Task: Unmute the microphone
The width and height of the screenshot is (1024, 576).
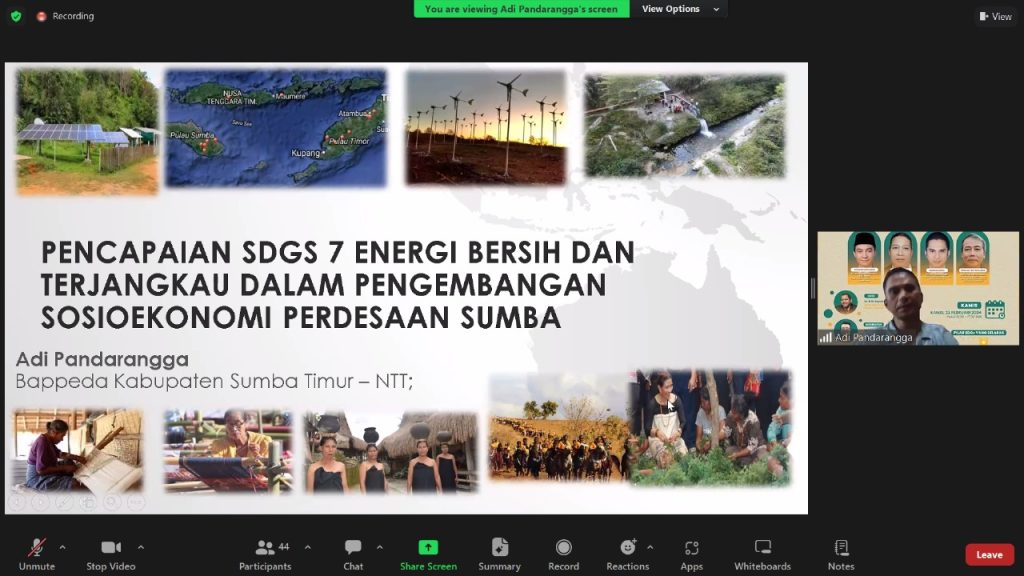Action: (37, 553)
